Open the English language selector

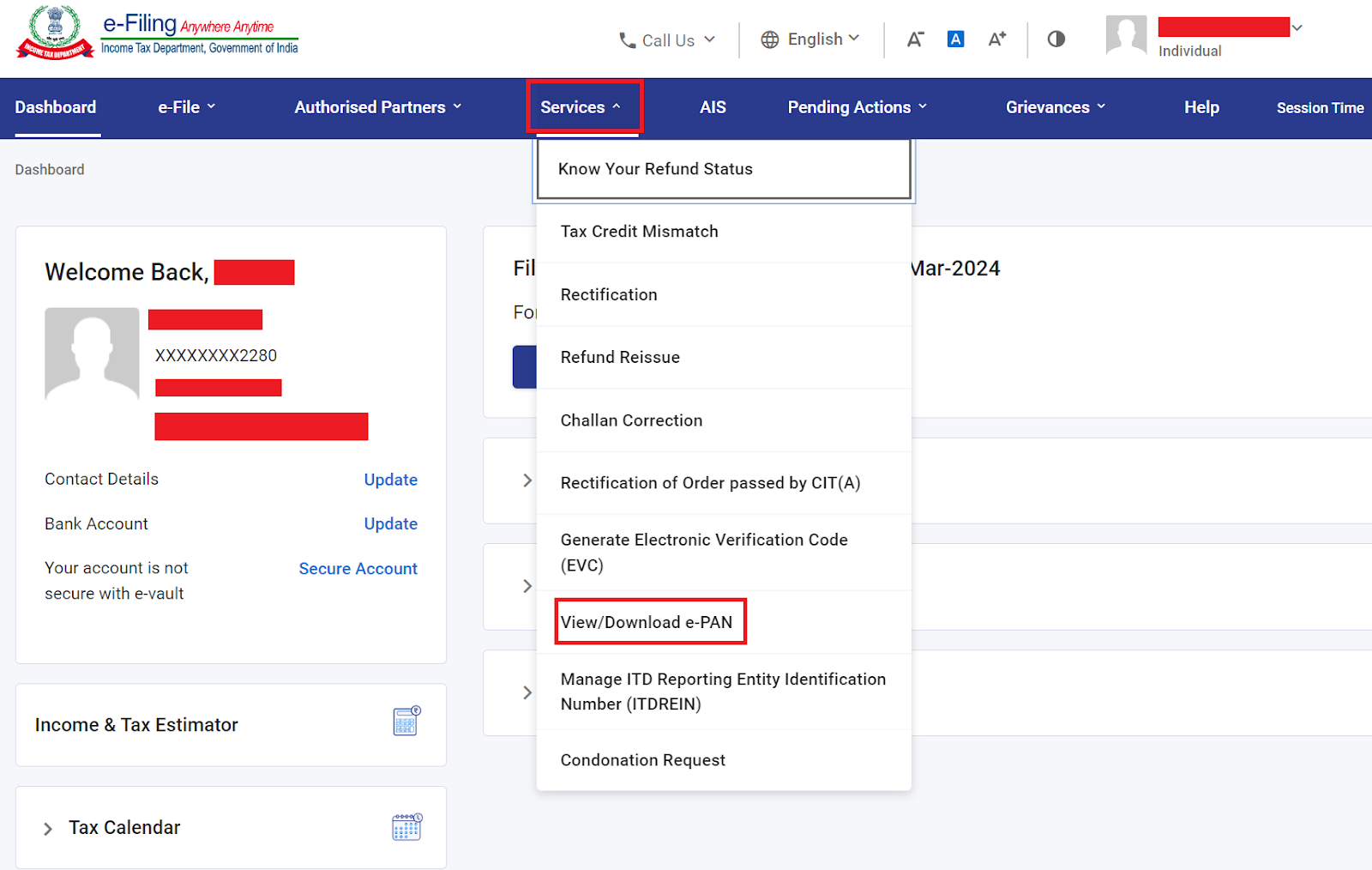tap(809, 39)
